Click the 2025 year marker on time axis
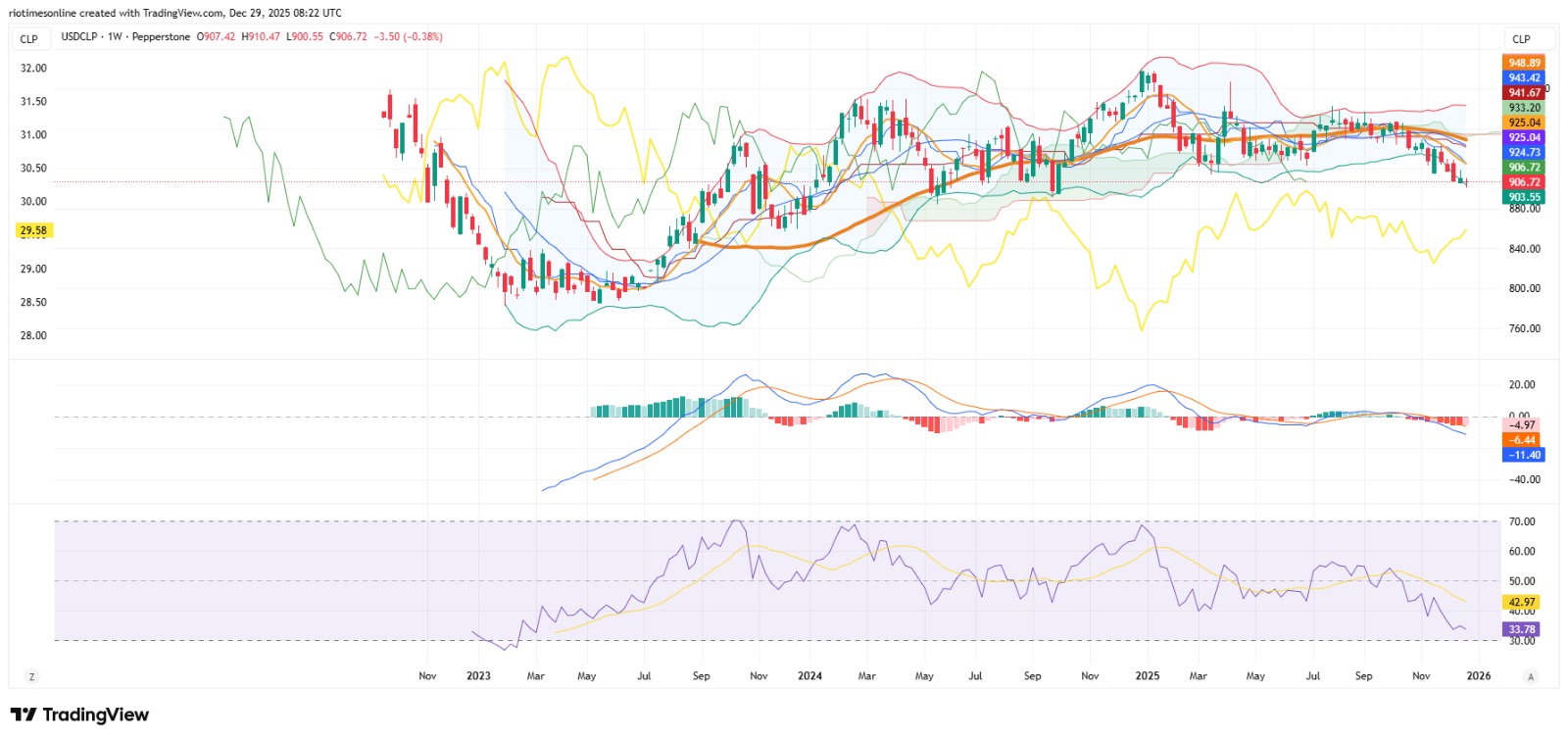1568x741 pixels. [x=1147, y=676]
